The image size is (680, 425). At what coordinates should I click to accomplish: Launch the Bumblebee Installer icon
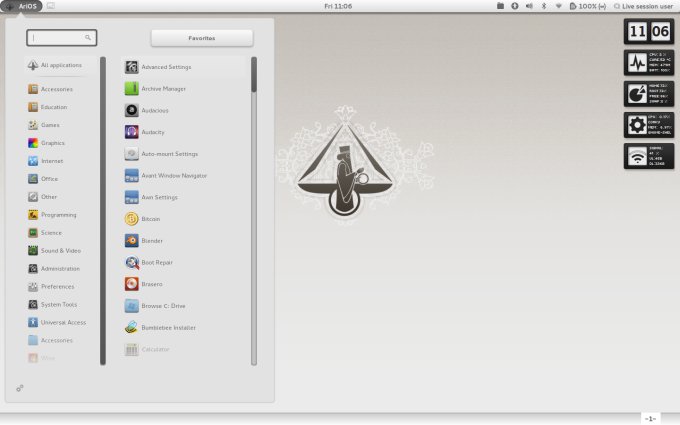(x=131, y=327)
